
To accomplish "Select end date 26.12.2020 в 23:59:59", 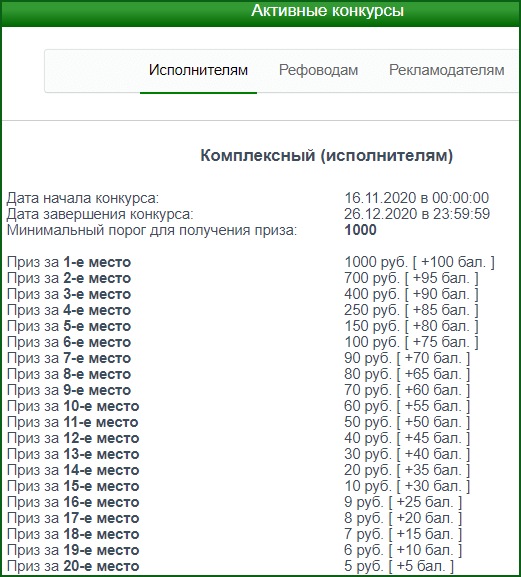I will 417,214.
